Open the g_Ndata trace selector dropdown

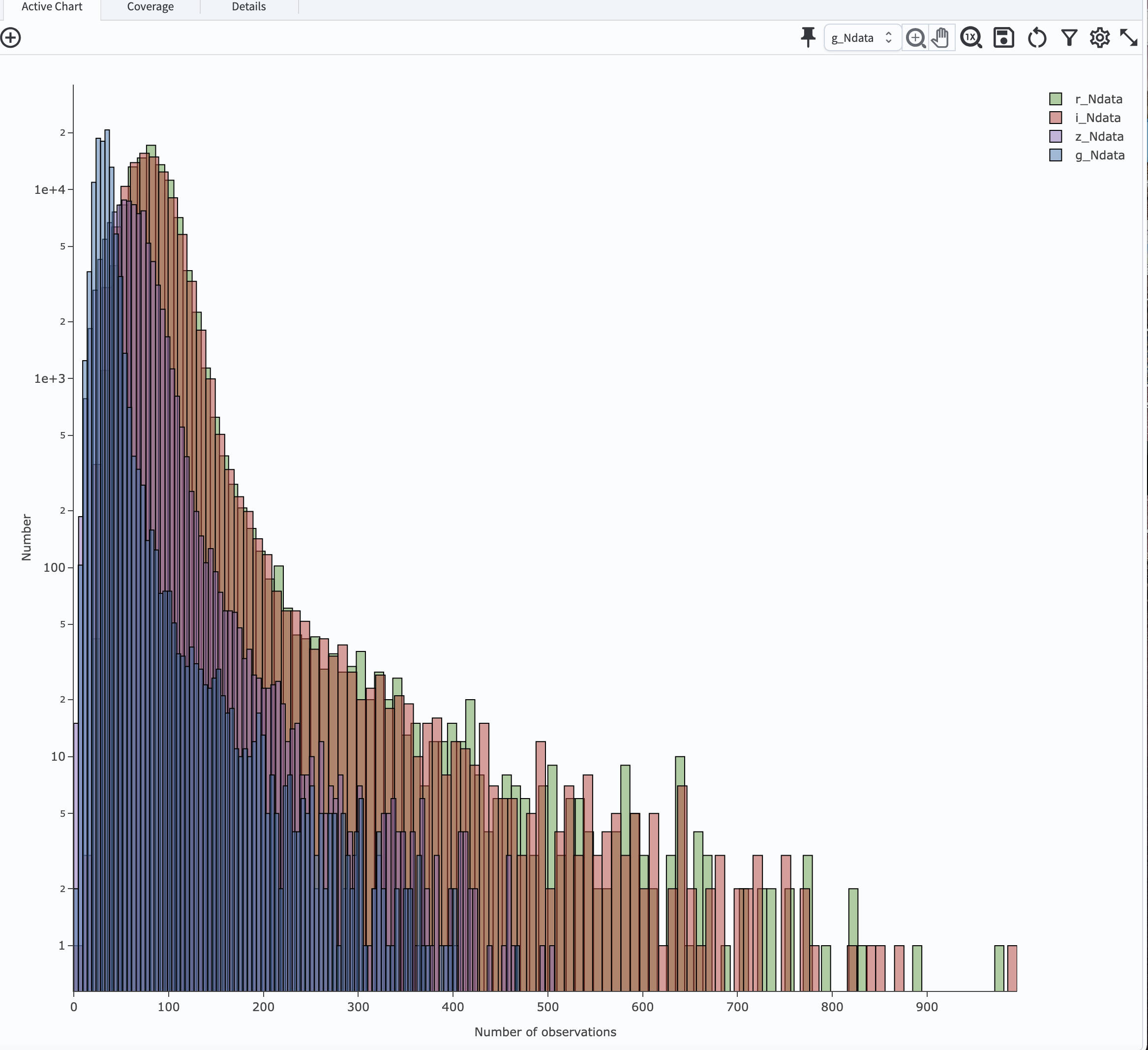862,37
